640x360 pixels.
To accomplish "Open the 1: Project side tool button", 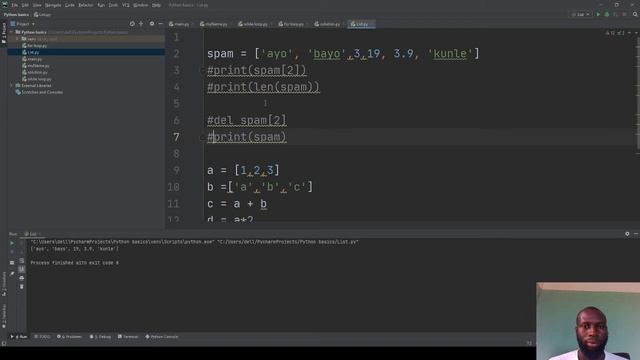I will click(x=4, y=34).
